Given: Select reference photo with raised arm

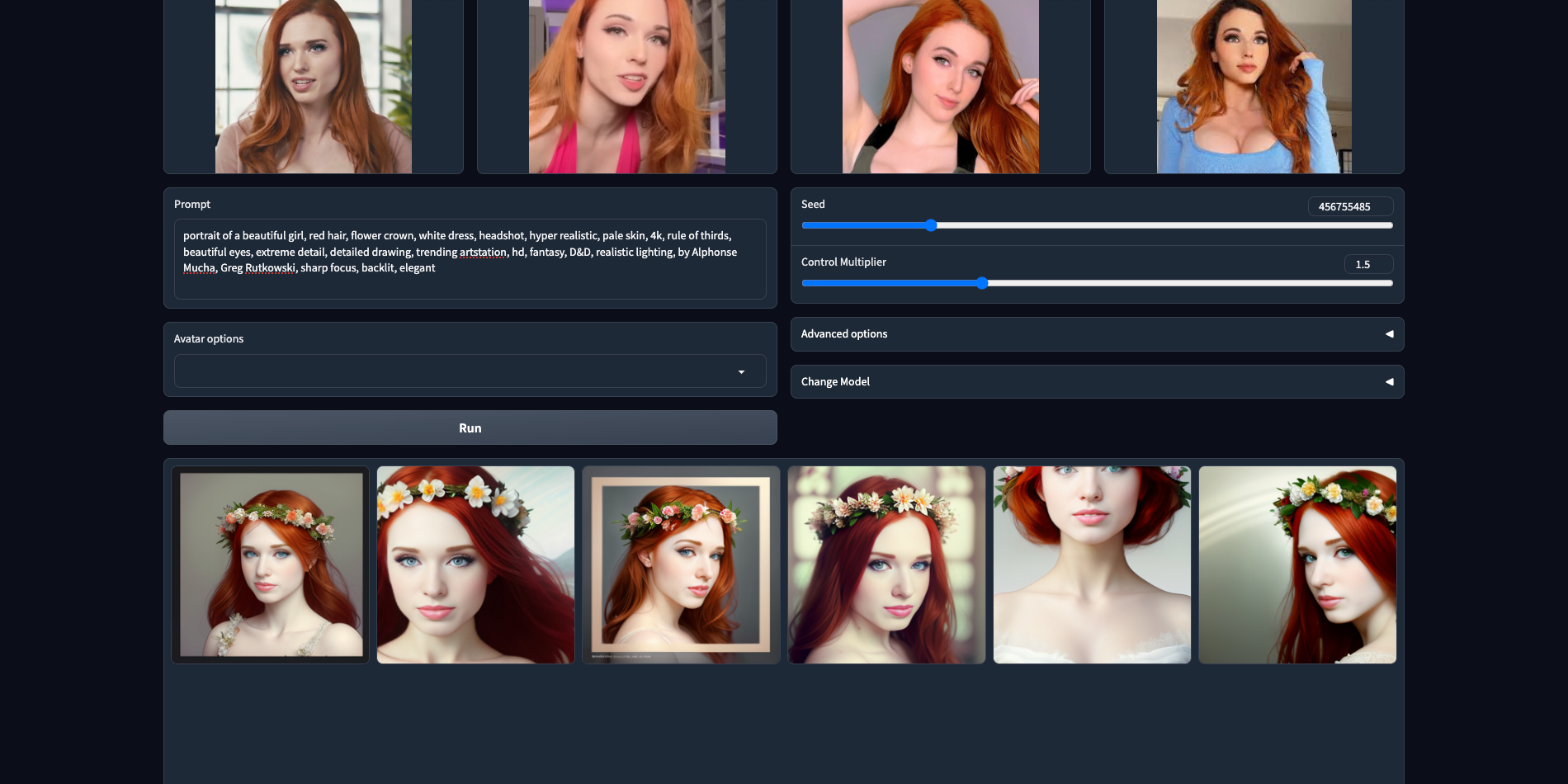Looking at the screenshot, I should pos(941,87).
